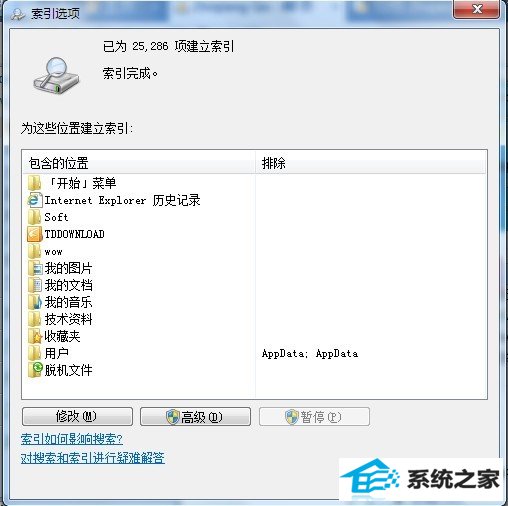The width and height of the screenshot is (508, 506).
Task: Open 对搜索和索引进行疑难解答 troubleshooting link
Action: coord(93,458)
